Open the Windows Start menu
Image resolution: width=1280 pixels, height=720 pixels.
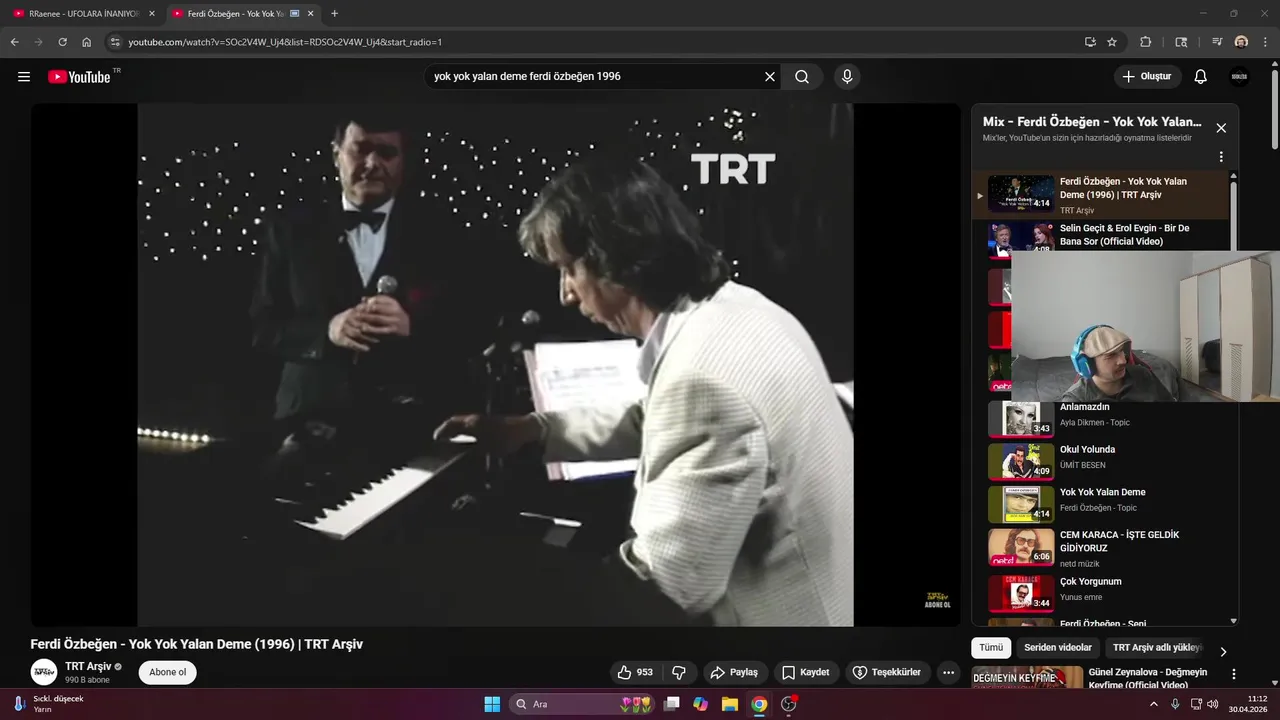tap(492, 704)
